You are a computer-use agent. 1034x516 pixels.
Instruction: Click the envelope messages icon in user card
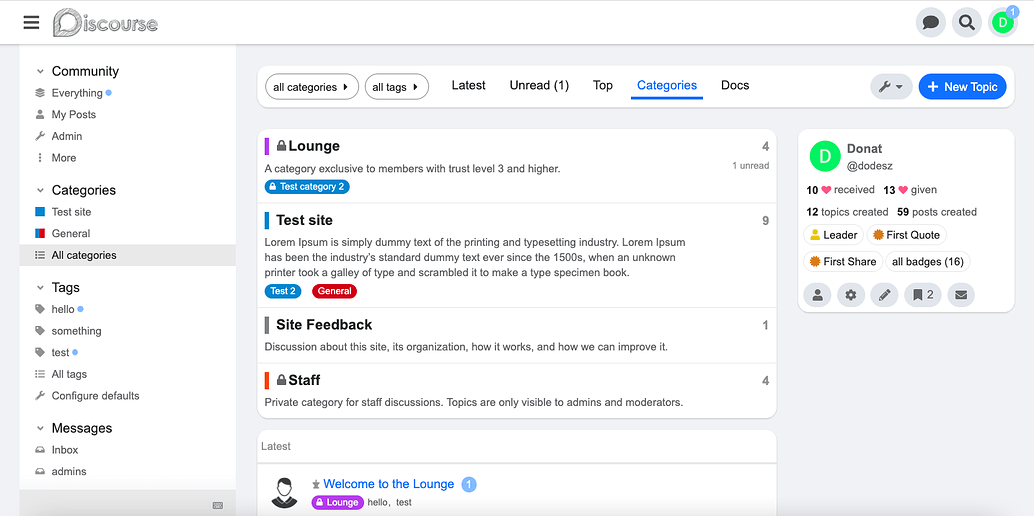point(960,295)
